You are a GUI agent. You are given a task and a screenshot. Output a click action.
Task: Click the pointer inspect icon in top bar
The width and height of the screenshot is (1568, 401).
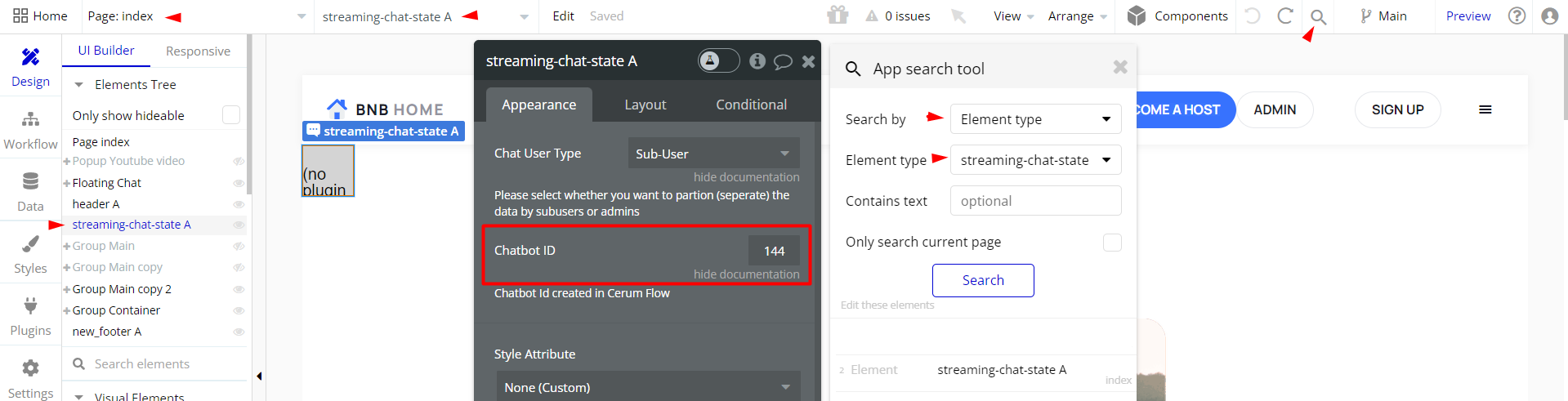click(x=958, y=16)
